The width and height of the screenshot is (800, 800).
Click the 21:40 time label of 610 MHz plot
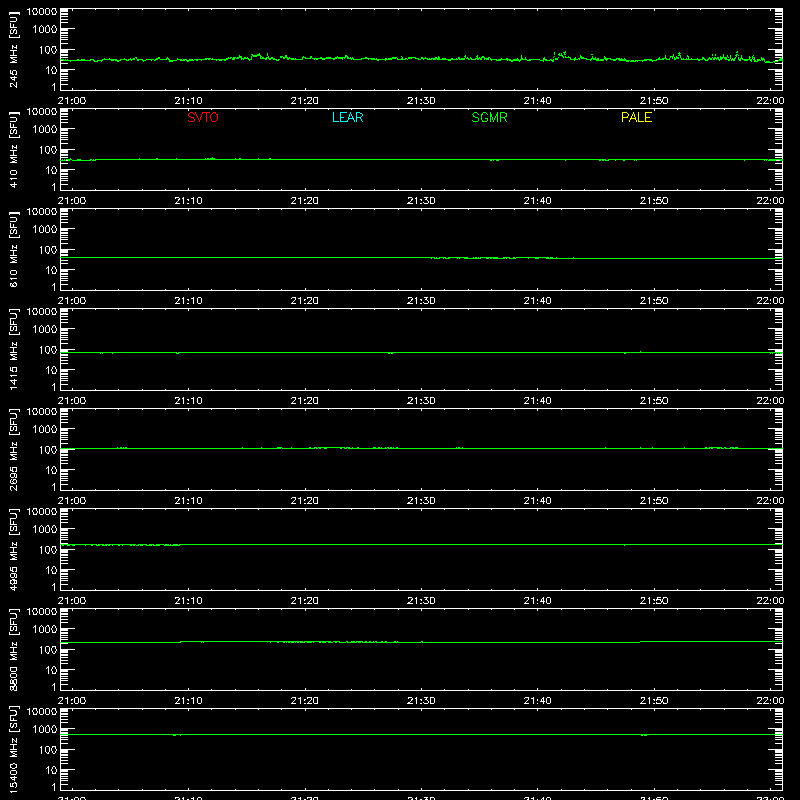(537, 301)
